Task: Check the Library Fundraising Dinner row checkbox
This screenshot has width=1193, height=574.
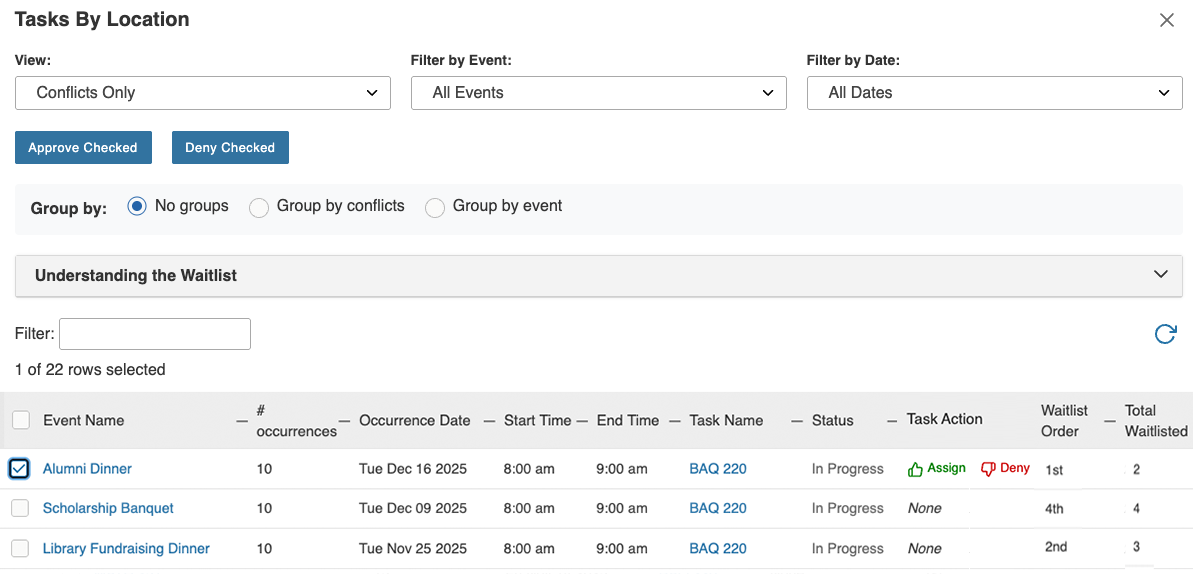Action: tap(20, 548)
